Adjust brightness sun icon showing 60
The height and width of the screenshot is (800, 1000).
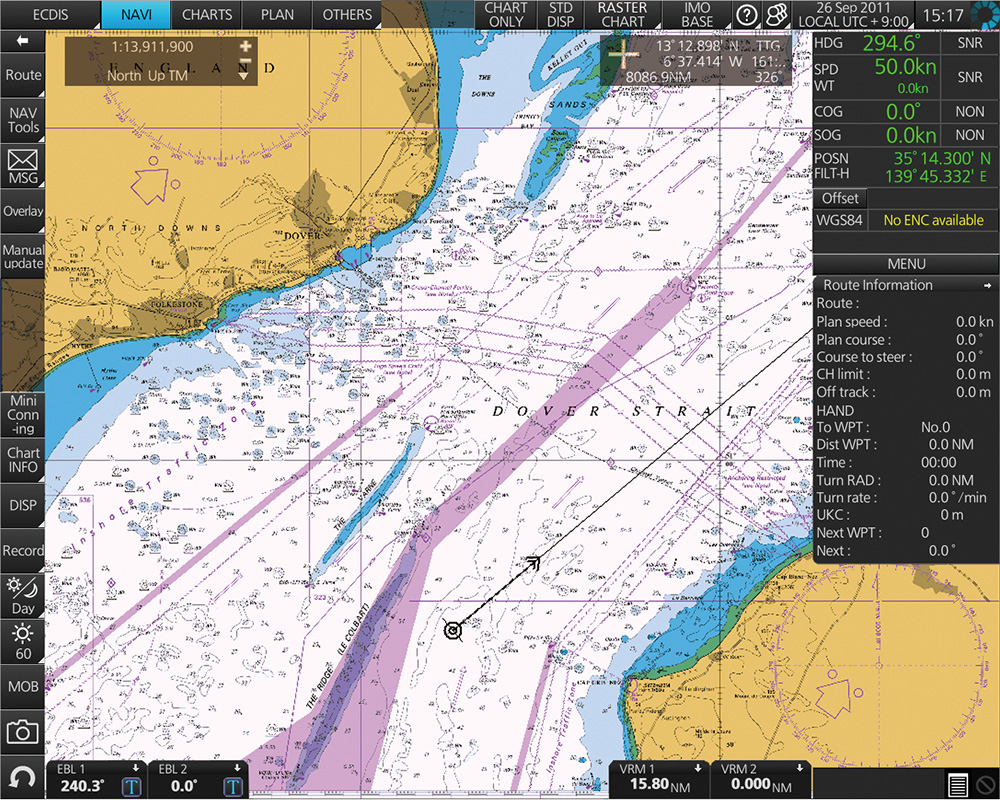coord(22,640)
